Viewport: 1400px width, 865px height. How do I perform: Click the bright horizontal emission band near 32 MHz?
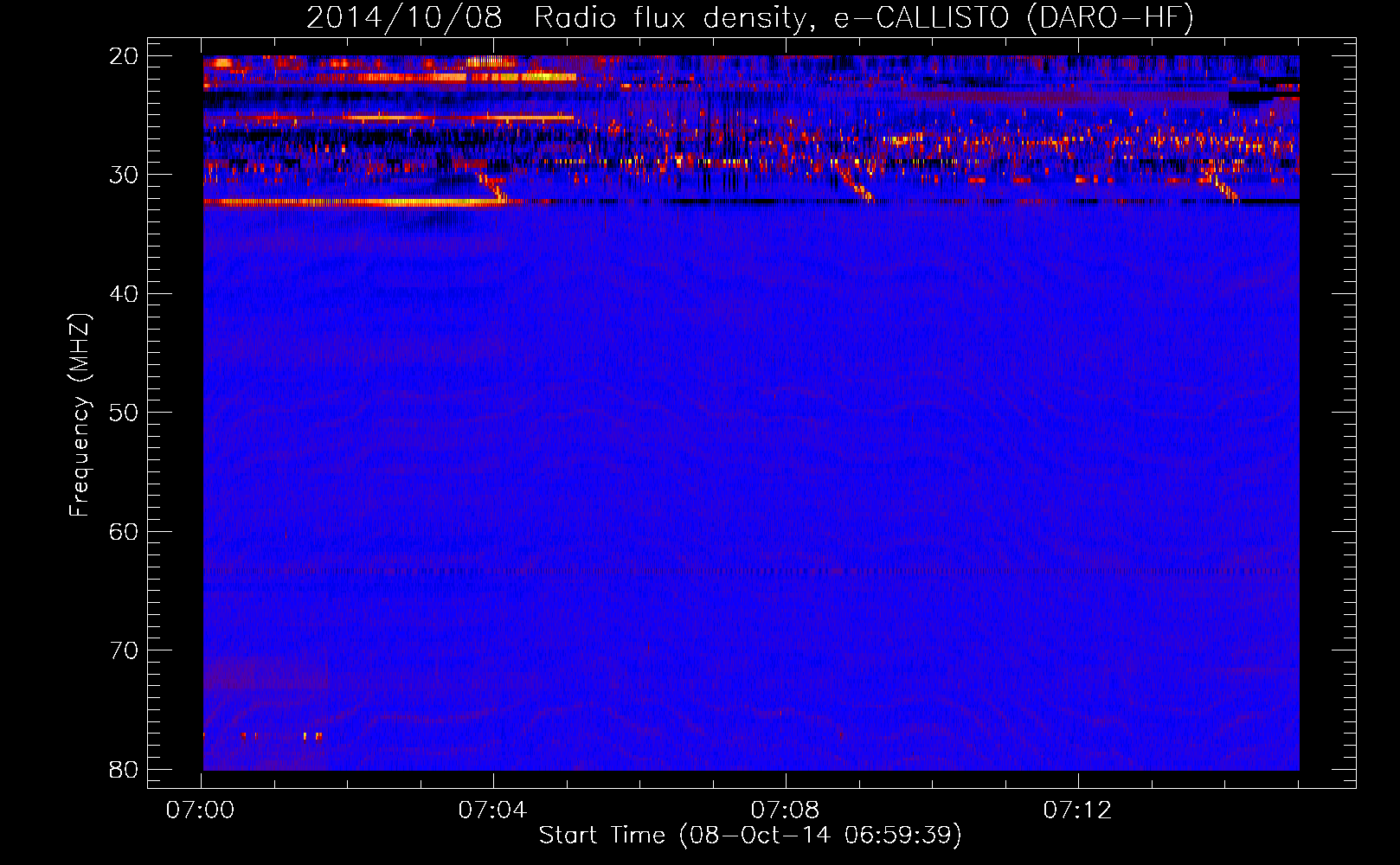click(x=363, y=202)
